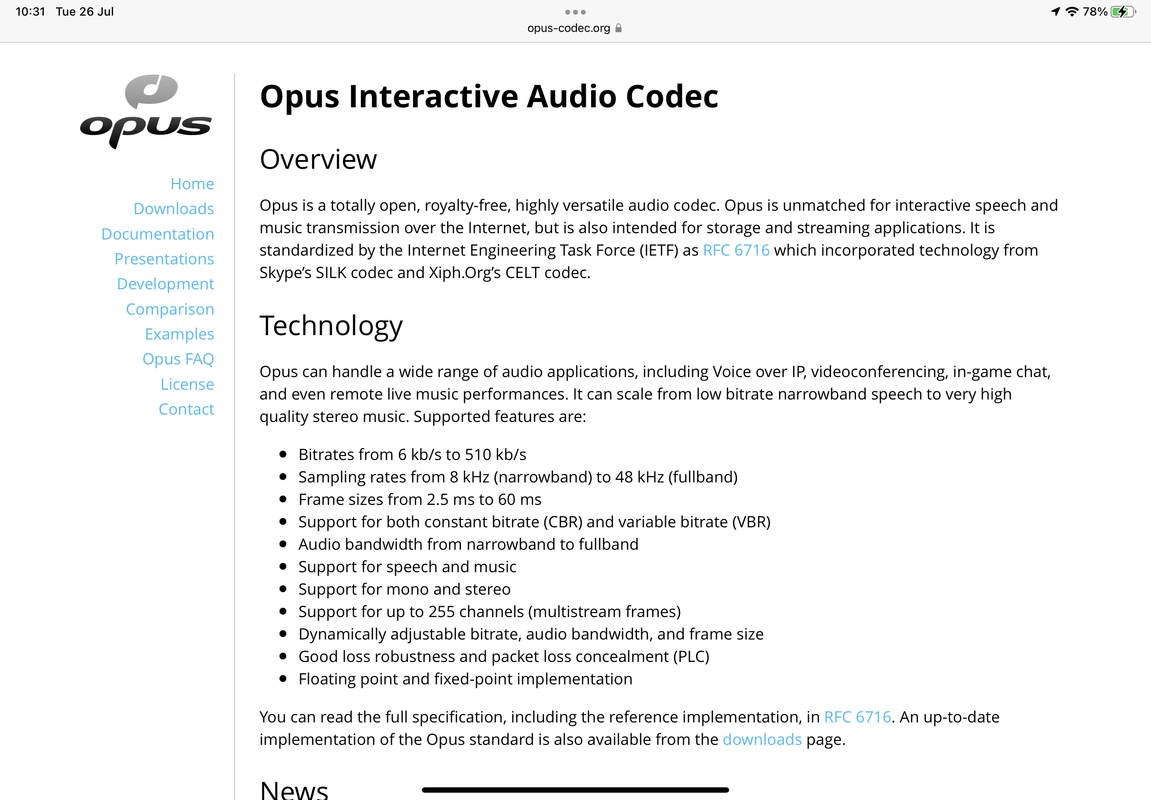The height and width of the screenshot is (800, 1151).
Task: Click the Overview heading
Action: 318,159
